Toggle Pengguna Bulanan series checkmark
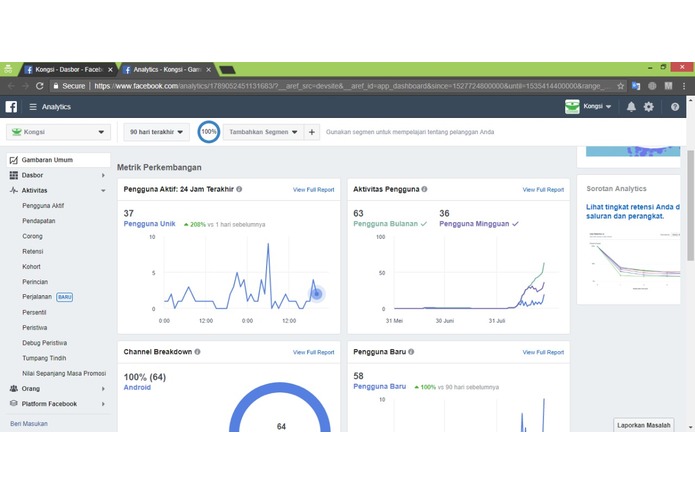 point(424,224)
